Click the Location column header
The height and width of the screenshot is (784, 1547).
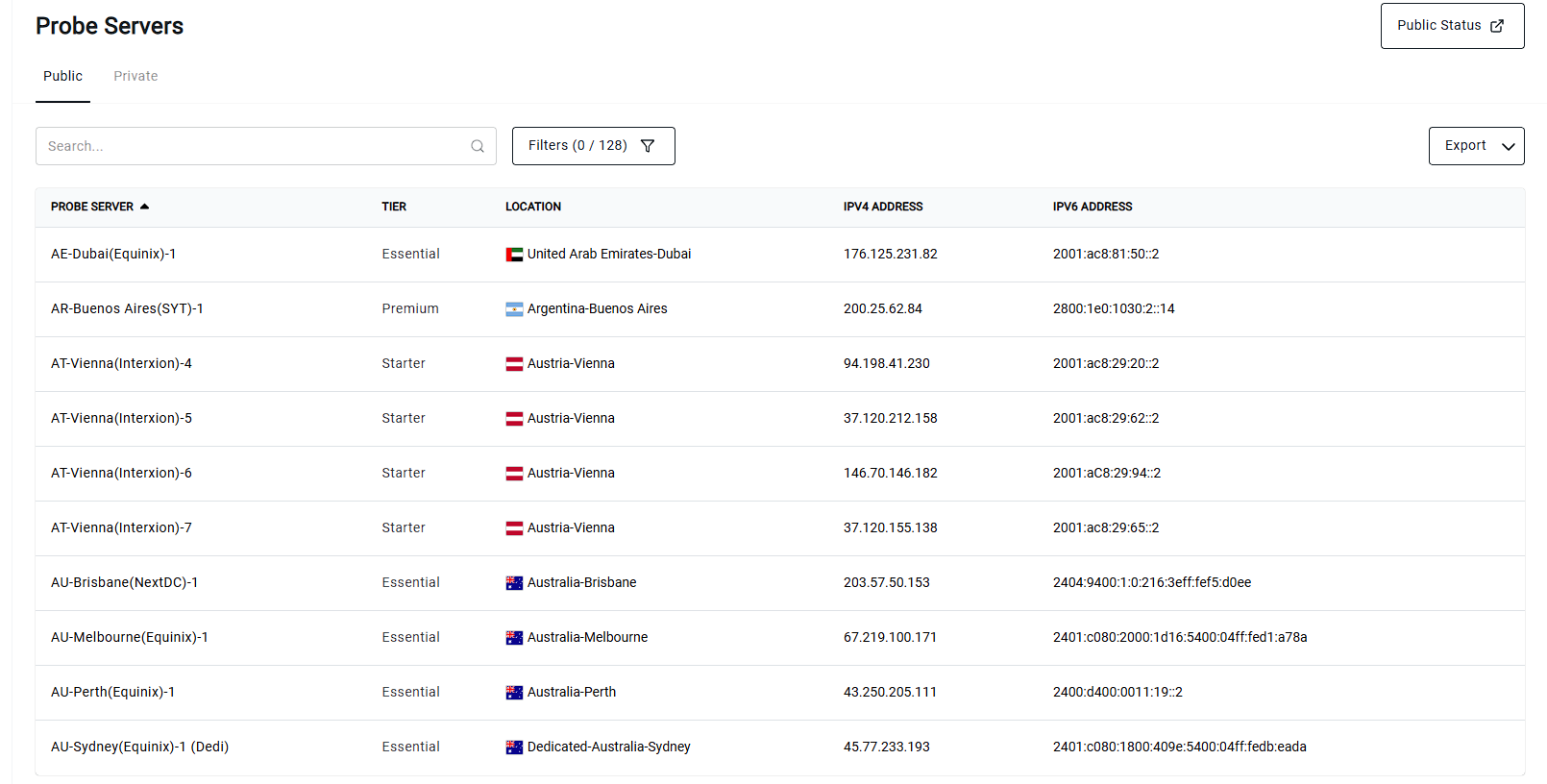coord(533,207)
